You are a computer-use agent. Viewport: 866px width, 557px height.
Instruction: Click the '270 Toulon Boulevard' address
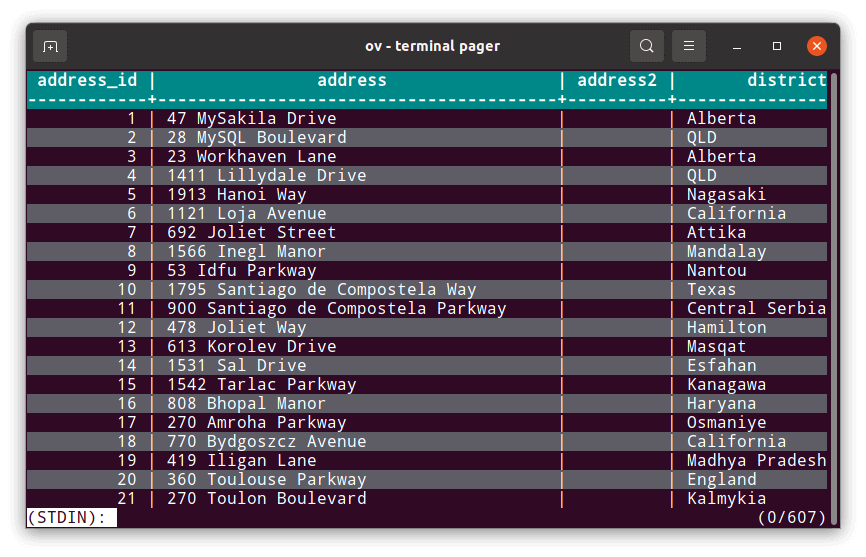click(267, 498)
